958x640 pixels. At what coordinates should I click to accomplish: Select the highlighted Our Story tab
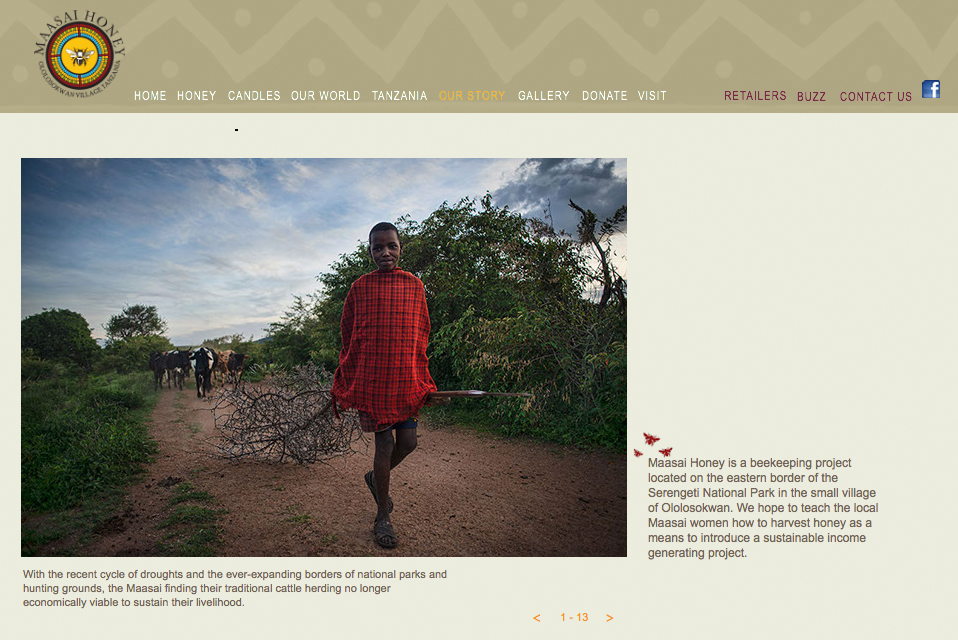[x=472, y=96]
